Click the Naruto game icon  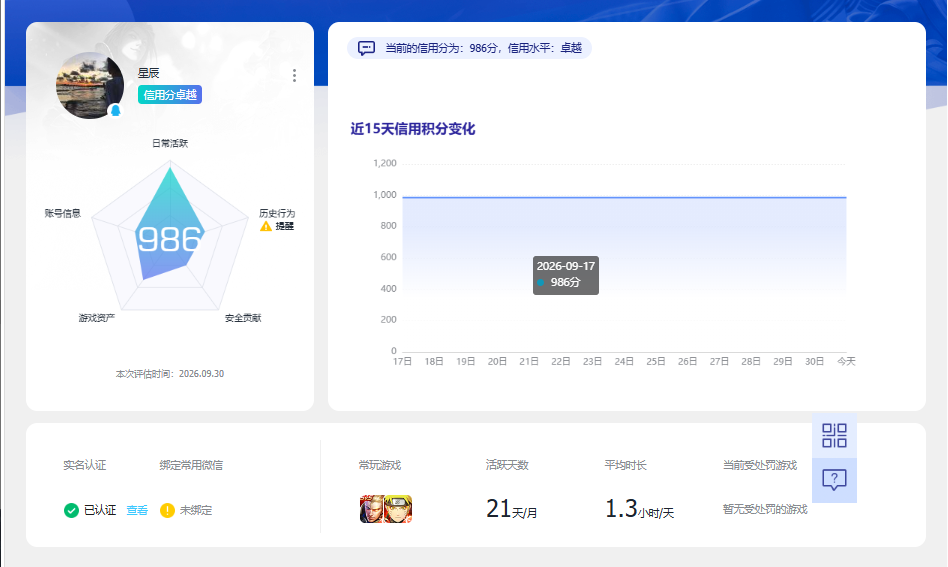pos(399,509)
